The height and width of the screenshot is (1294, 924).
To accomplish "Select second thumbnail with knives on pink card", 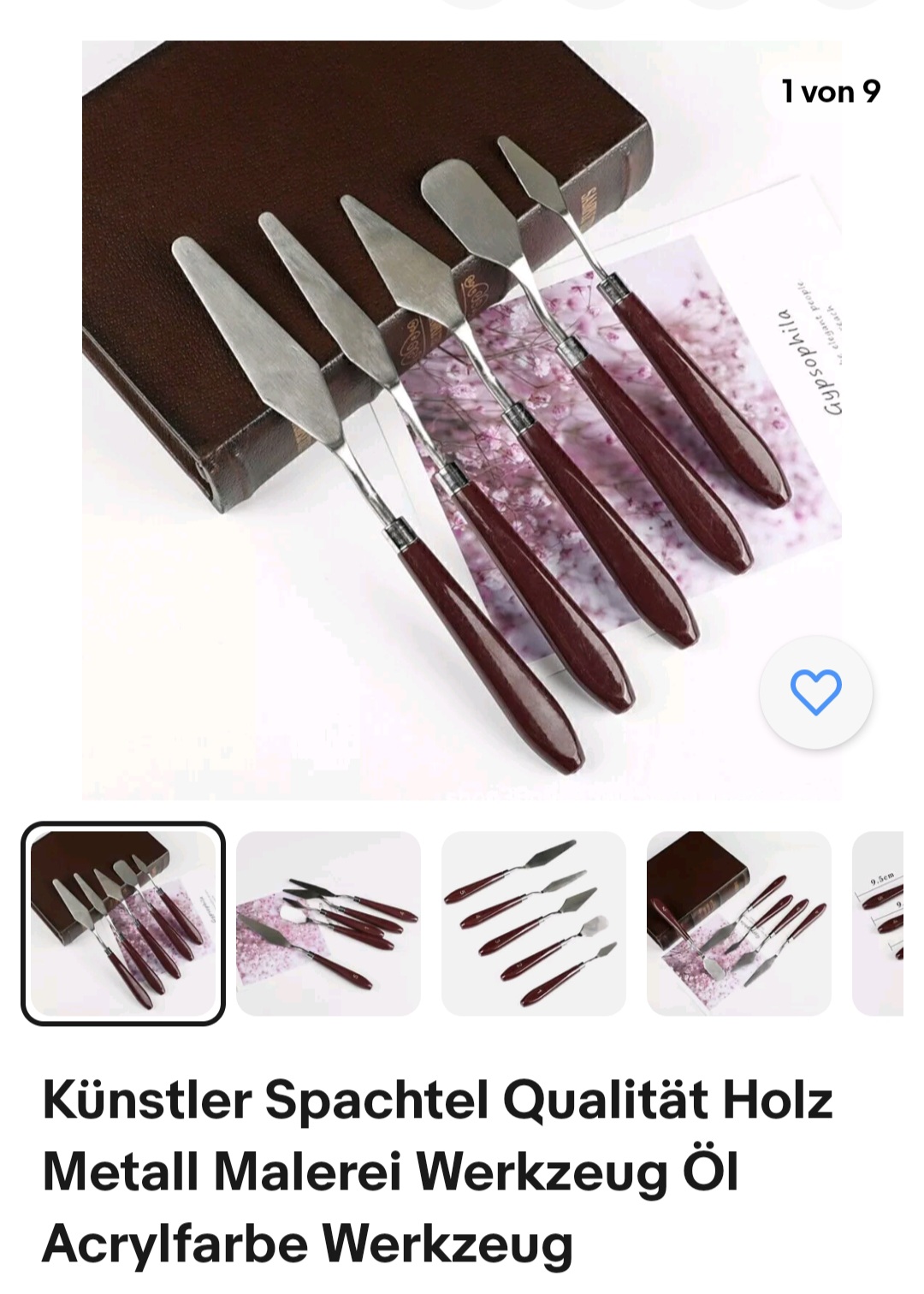I will (x=329, y=923).
